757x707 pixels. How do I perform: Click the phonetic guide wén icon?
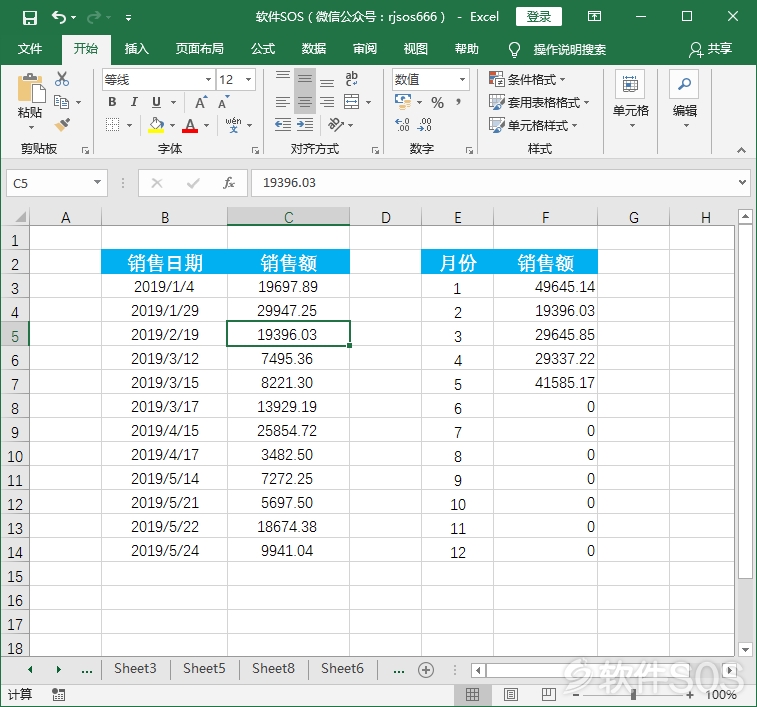click(233, 125)
